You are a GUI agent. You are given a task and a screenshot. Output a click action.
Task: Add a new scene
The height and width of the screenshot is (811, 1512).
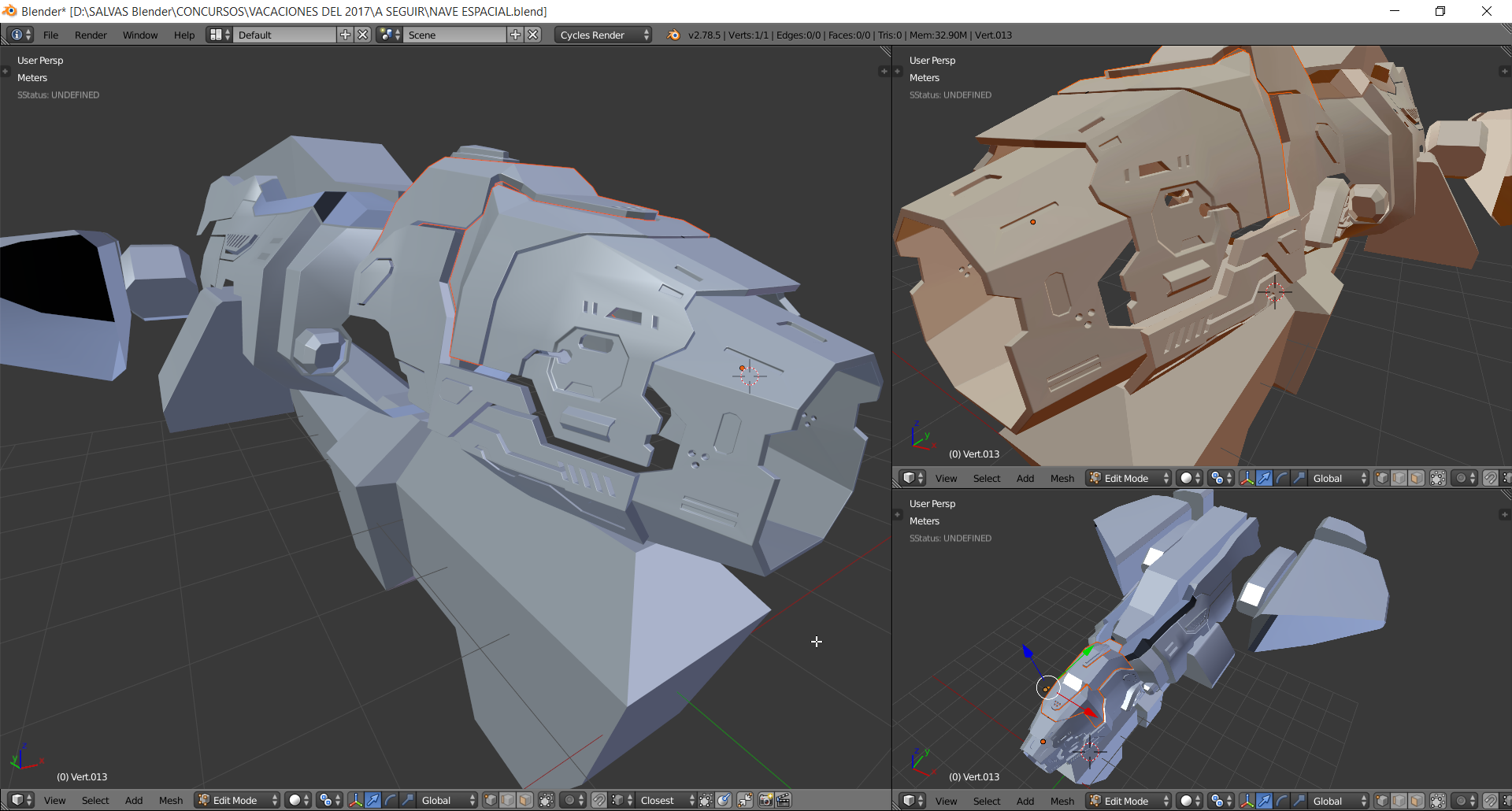[515, 35]
